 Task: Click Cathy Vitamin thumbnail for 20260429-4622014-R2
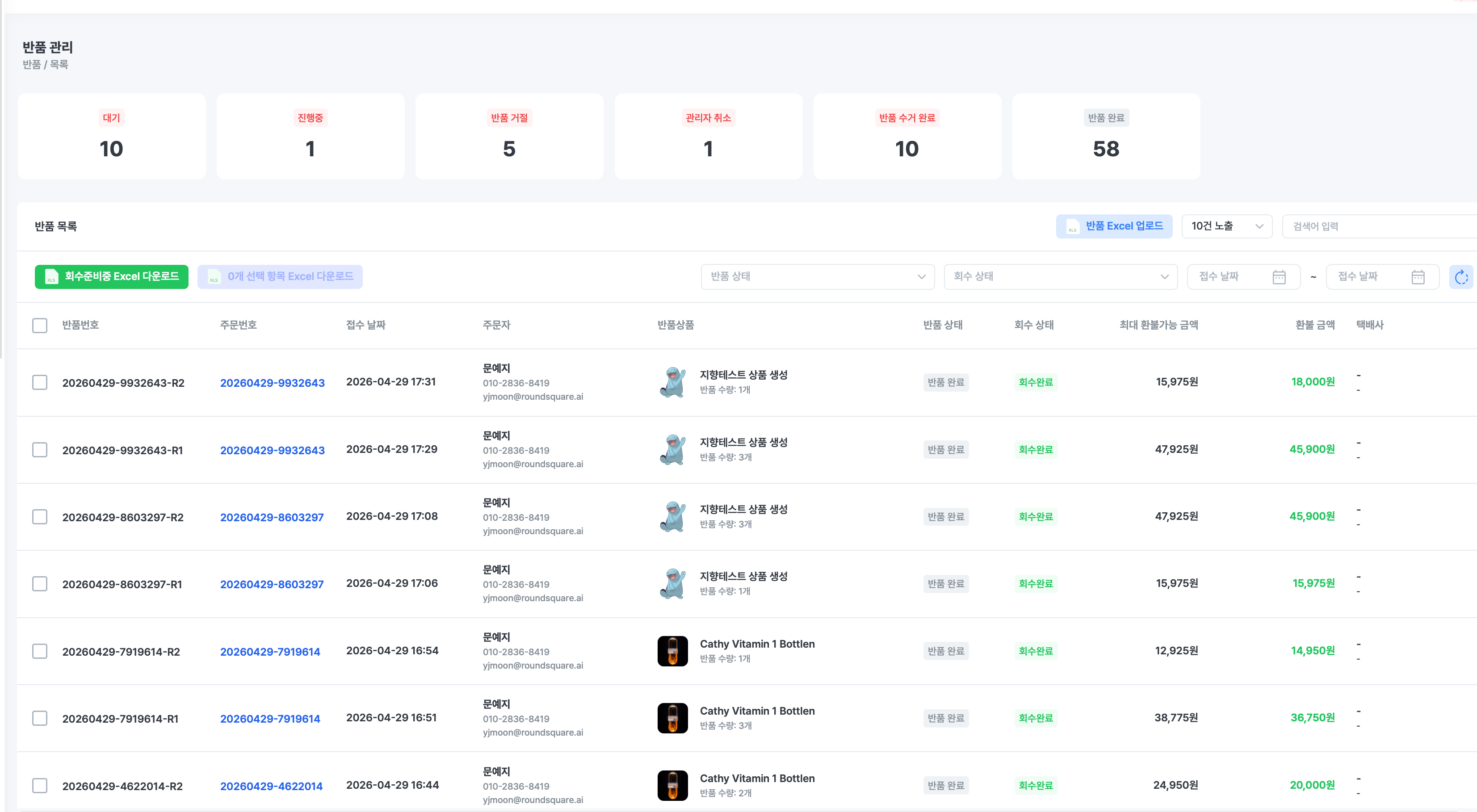click(672, 786)
